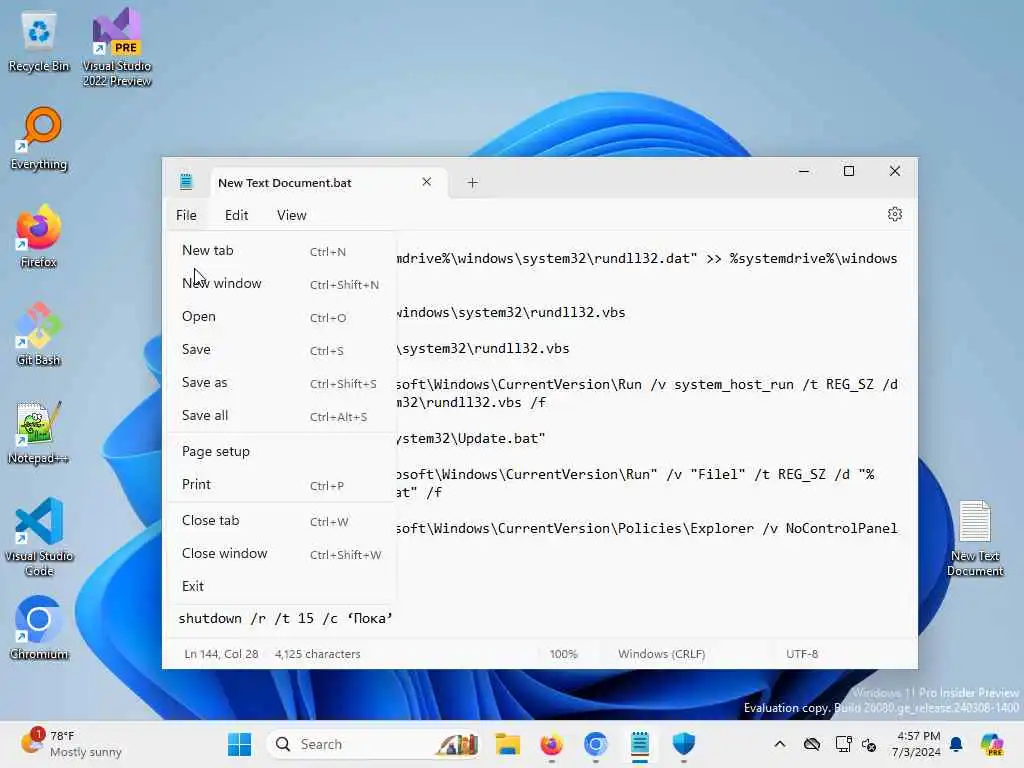Click the shutdown /r /t 15 line
This screenshot has width=1024, height=768.
285,618
